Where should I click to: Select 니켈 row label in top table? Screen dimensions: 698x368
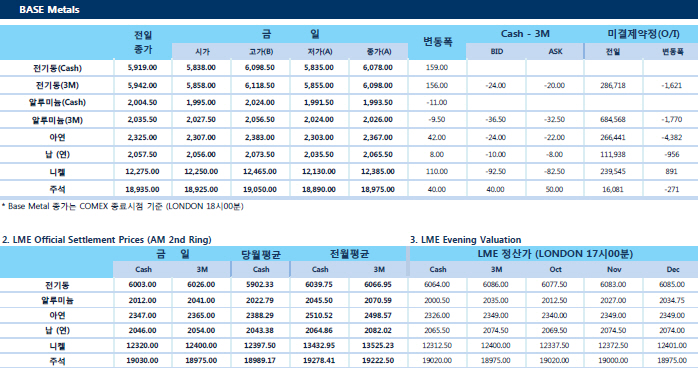[57, 172]
